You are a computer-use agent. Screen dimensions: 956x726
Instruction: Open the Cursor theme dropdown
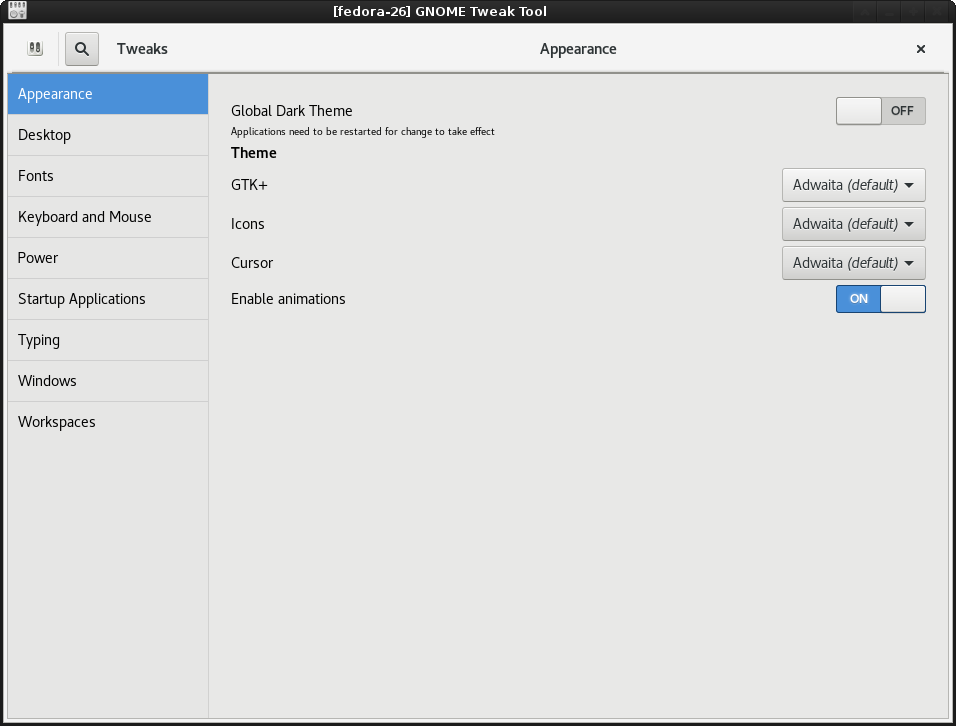tap(854, 263)
